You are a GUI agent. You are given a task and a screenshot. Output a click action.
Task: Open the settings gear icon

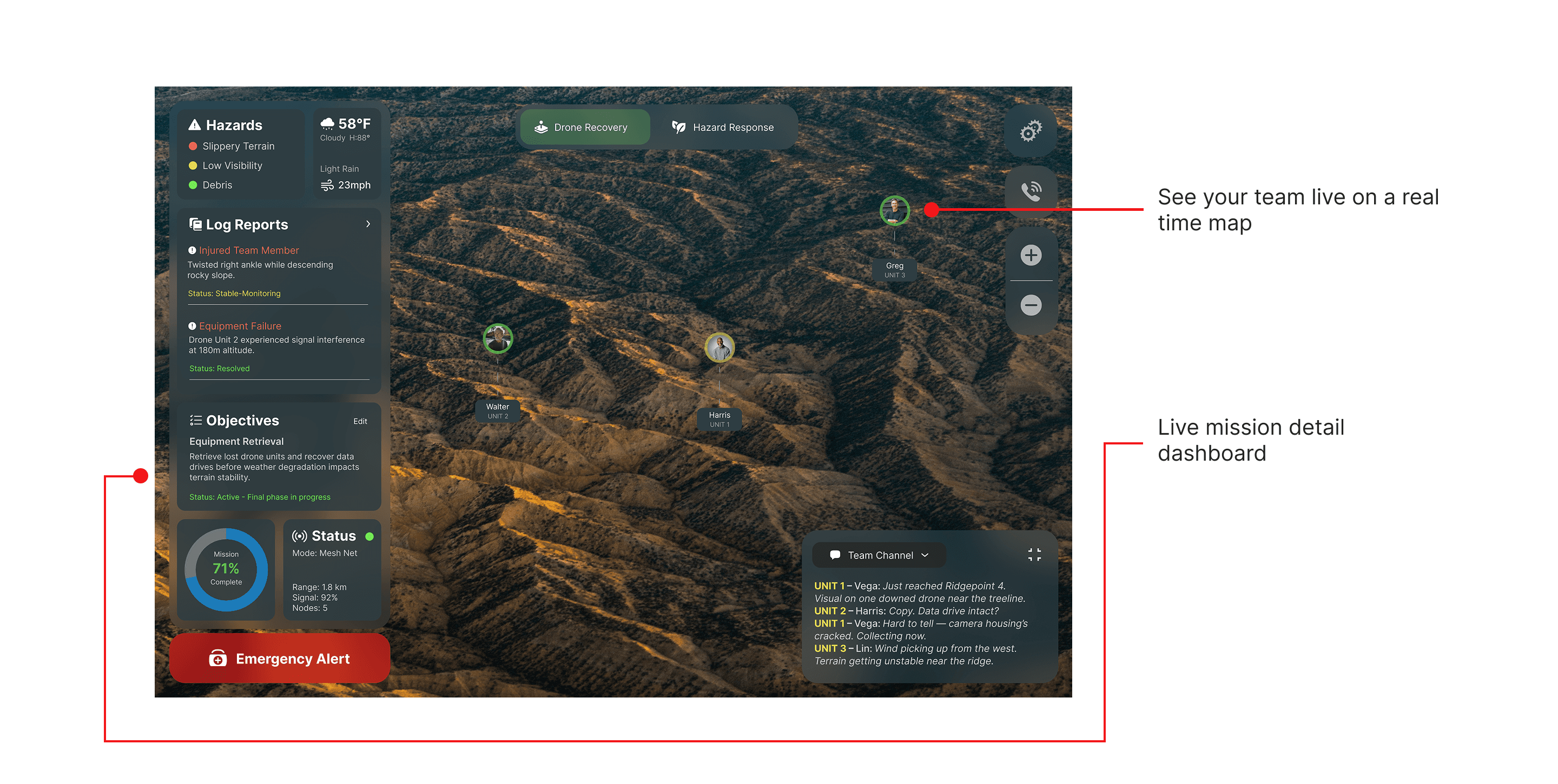1031,131
